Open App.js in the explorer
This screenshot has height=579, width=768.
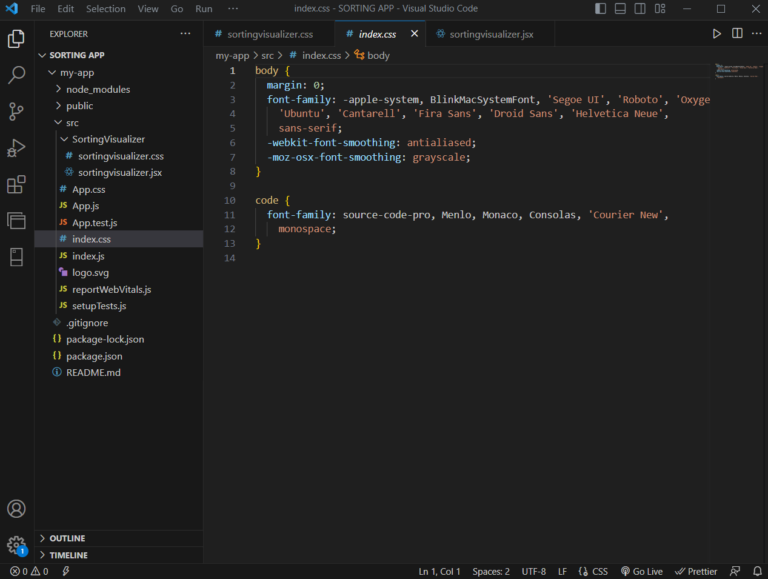tap(85, 206)
